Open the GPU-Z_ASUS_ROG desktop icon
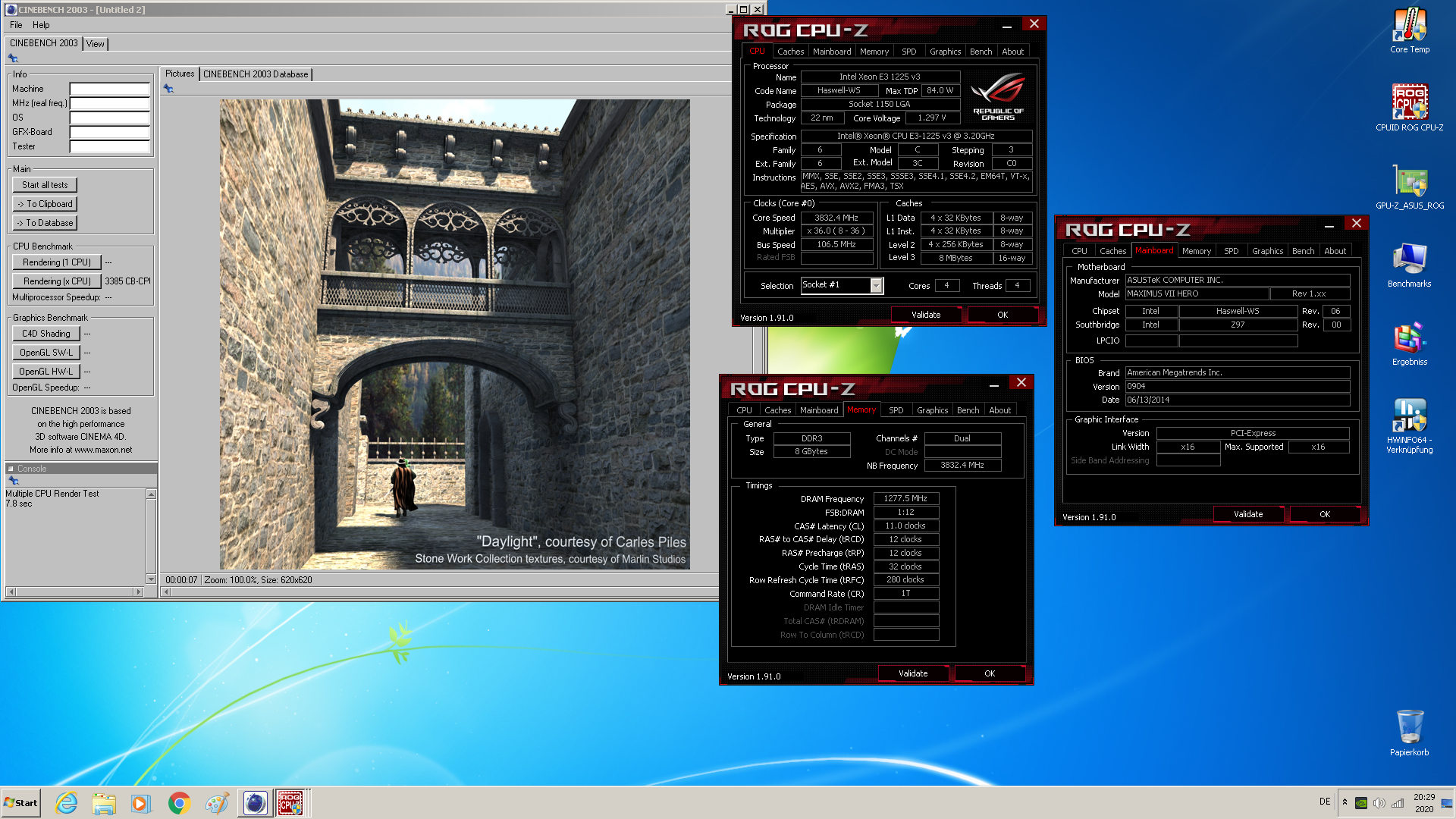1456x819 pixels. (x=1409, y=187)
